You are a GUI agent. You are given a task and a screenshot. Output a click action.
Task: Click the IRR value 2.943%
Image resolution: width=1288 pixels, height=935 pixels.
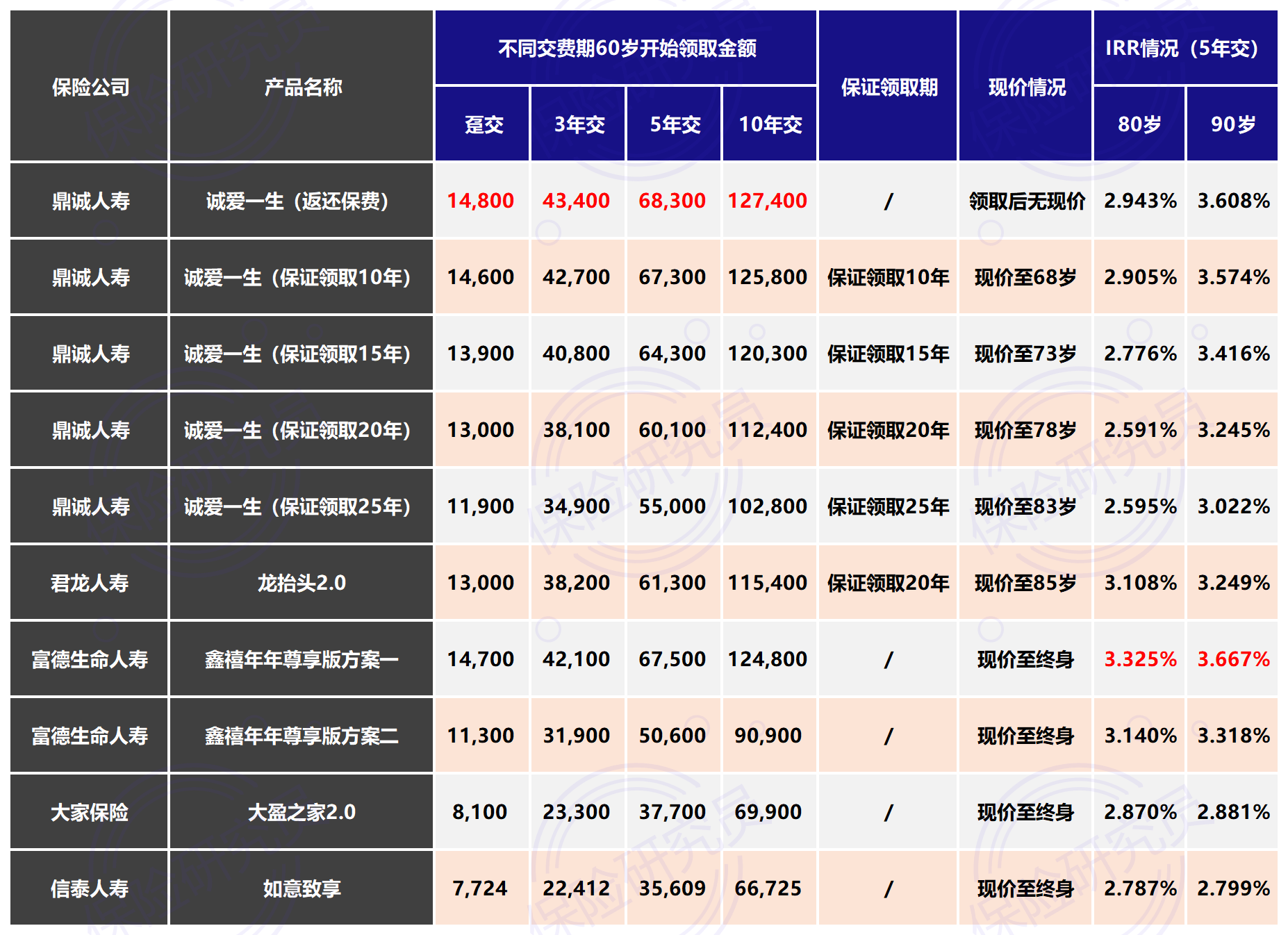(x=1140, y=201)
